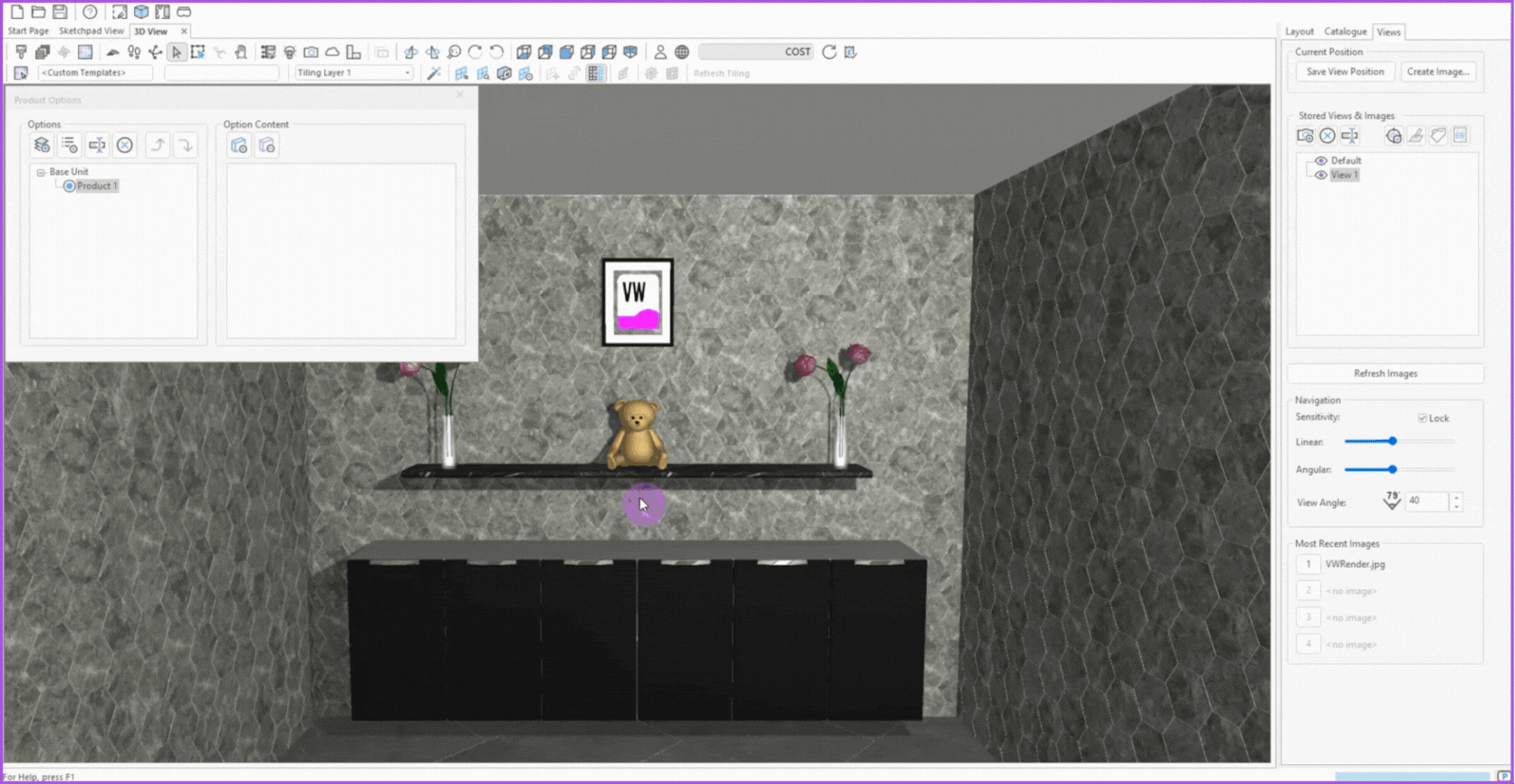Click the rename icon under Stored Views

[x=1349, y=136]
